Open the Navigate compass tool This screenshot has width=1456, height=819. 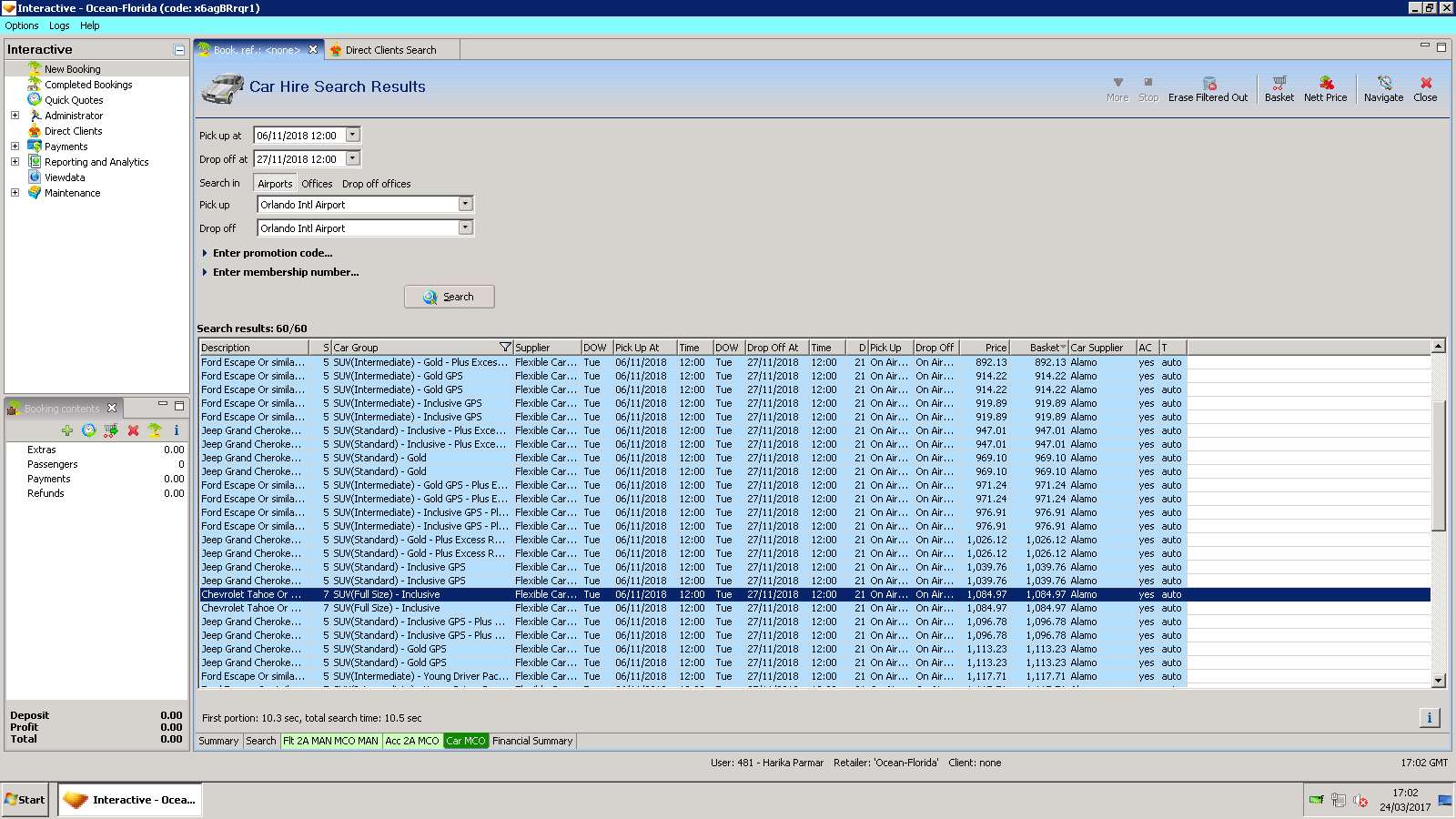[x=1383, y=84]
